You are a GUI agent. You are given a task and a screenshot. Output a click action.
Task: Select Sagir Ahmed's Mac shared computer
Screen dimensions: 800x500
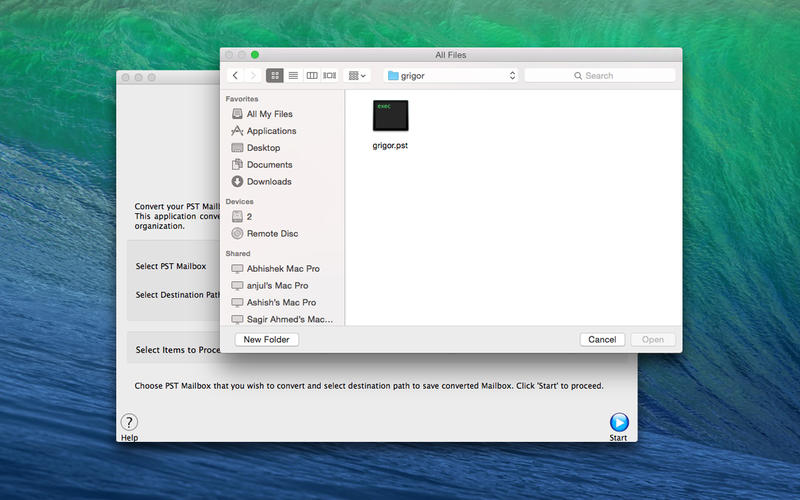tap(290, 319)
